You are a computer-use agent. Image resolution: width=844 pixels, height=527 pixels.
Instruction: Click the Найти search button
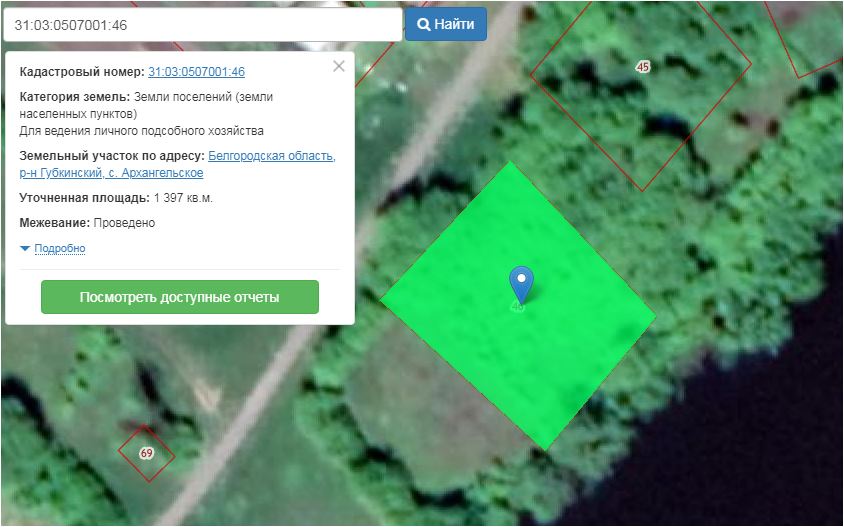tap(446, 24)
